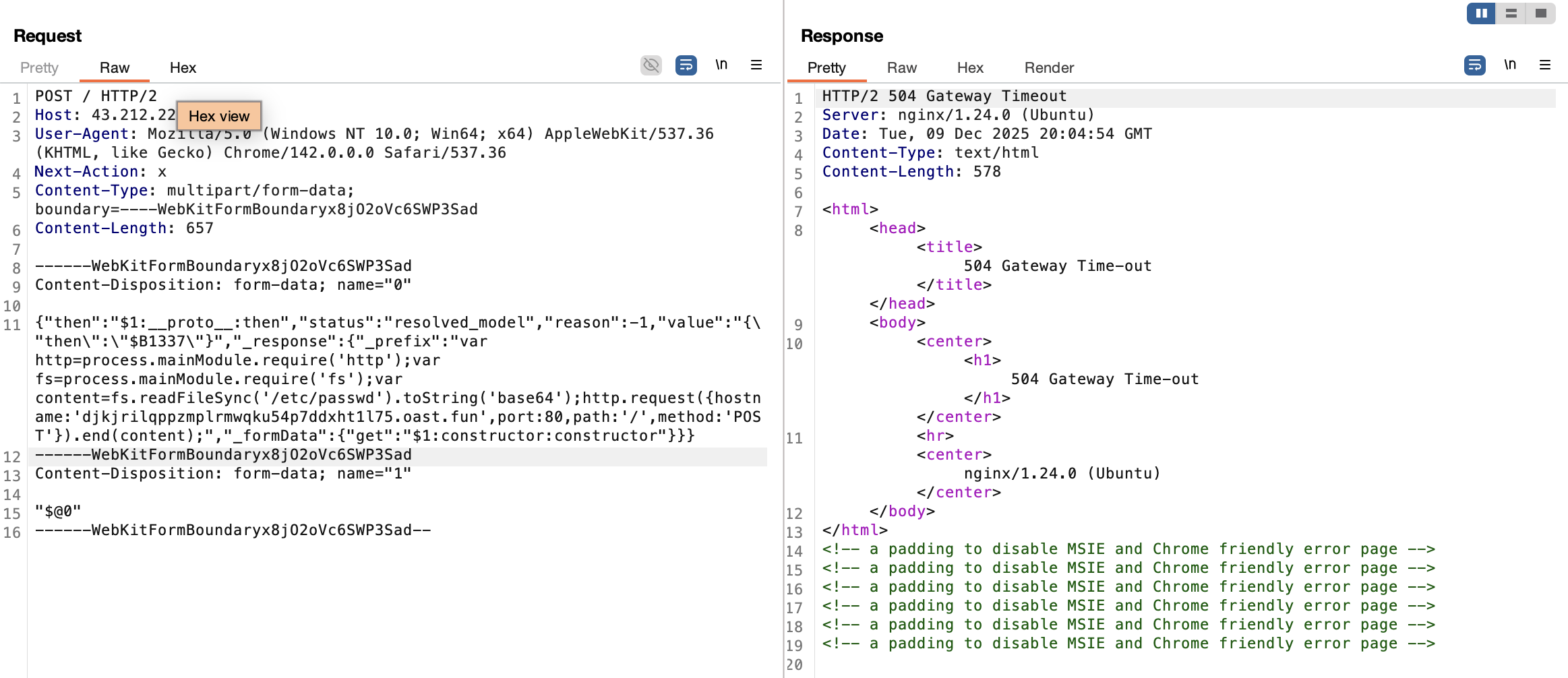Click the closing '</h1>' tag
Image resolution: width=1568 pixels, height=678 pixels.
(987, 398)
